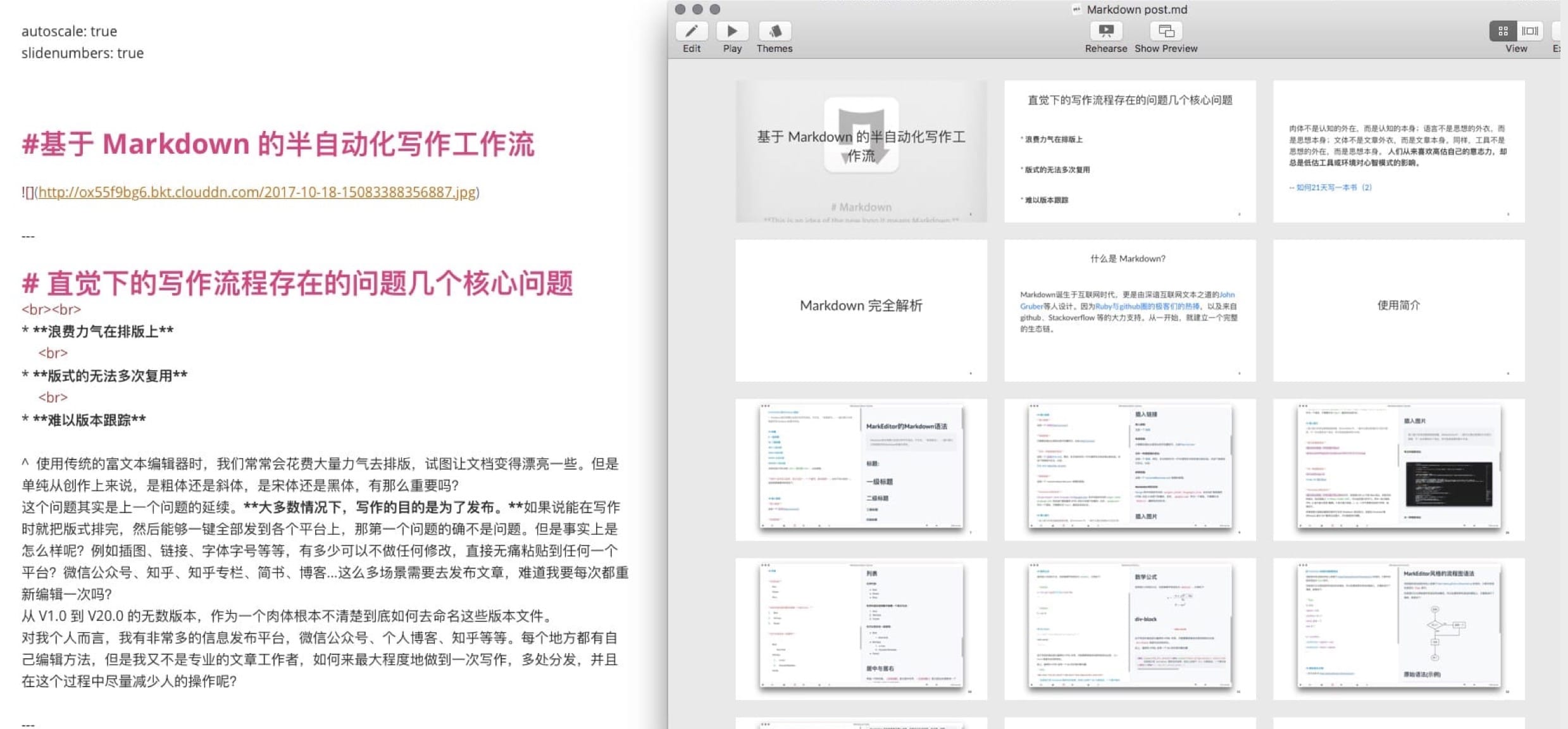Click the 'slidenumbers: true' setting line

pyautogui.click(x=82, y=53)
